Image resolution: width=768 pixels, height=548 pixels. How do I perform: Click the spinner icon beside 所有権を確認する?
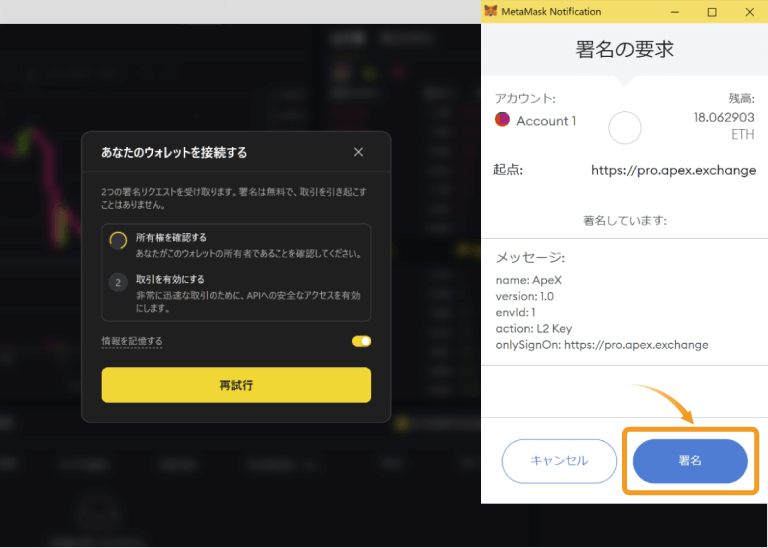[x=118, y=241]
